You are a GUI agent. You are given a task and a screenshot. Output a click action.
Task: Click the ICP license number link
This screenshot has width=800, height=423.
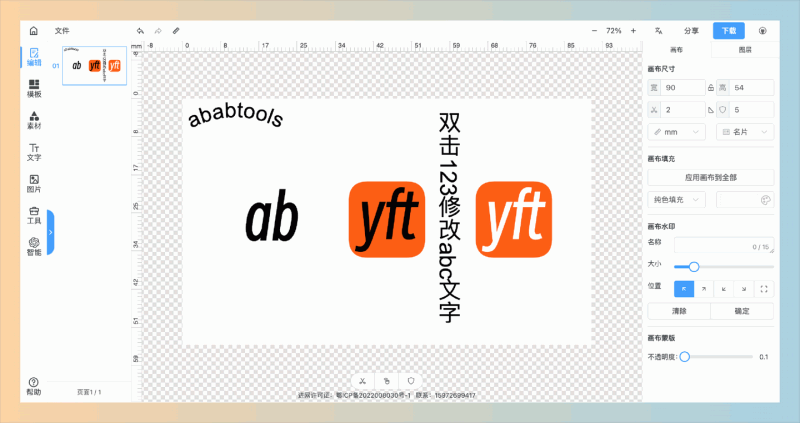pyautogui.click(x=373, y=395)
